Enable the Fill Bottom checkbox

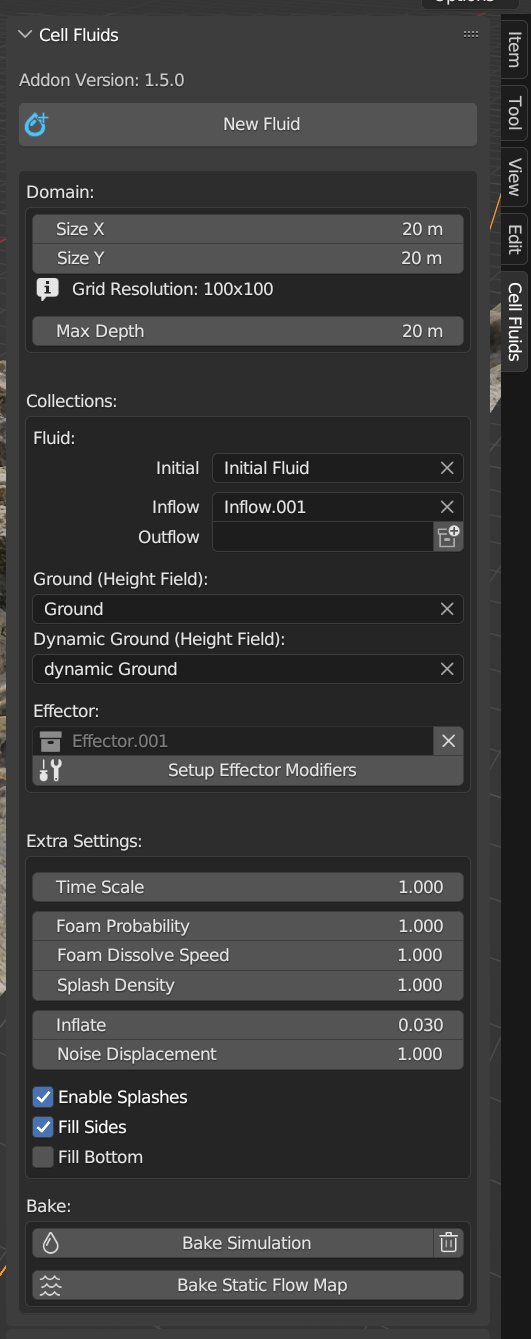pyautogui.click(x=43, y=1157)
